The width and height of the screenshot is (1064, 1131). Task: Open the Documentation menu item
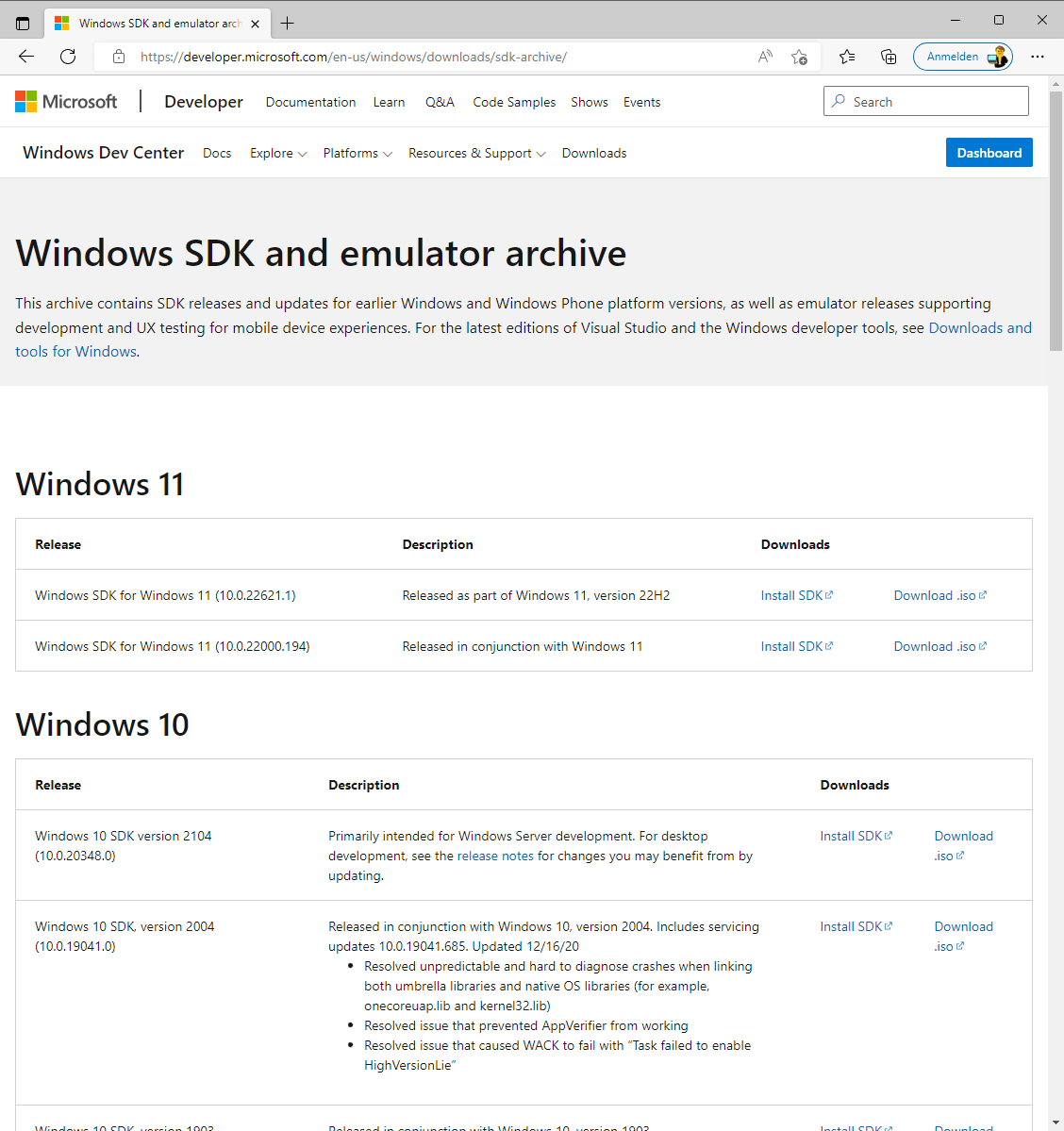coord(310,102)
